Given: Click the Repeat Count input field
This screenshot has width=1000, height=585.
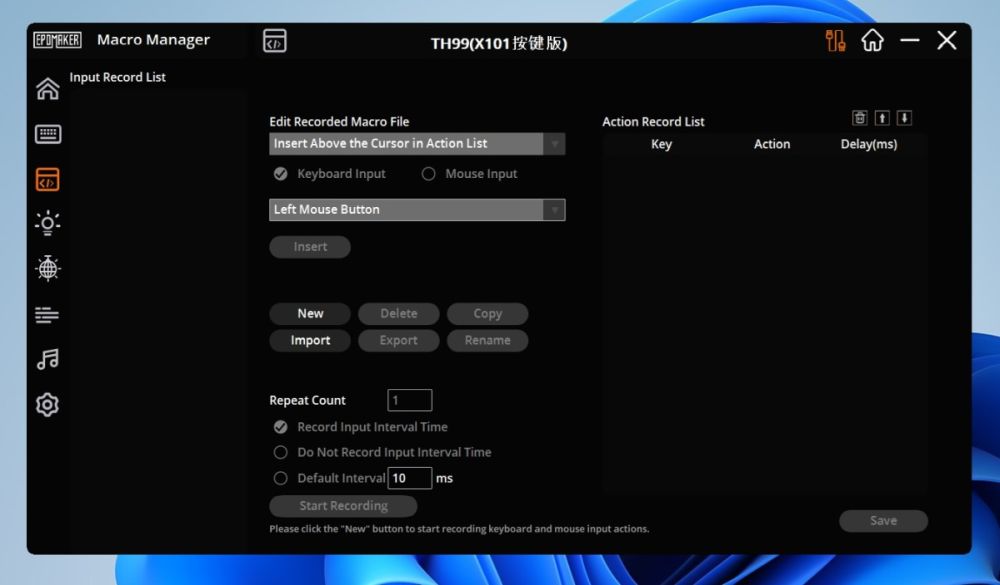Looking at the screenshot, I should pos(409,400).
